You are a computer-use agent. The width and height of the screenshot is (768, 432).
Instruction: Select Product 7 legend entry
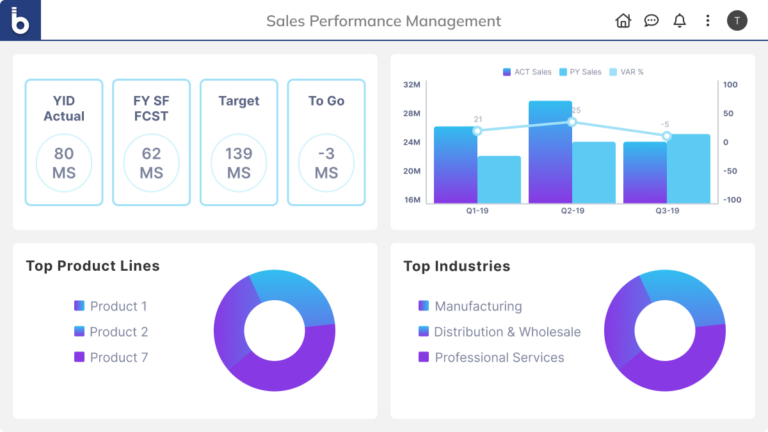(118, 357)
